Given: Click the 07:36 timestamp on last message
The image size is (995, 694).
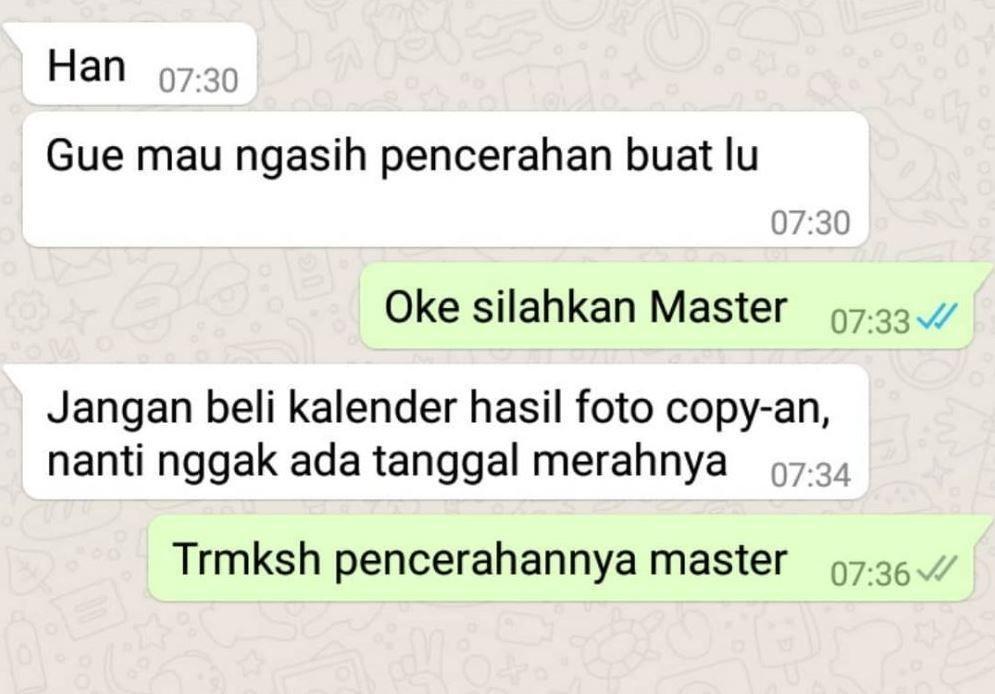Looking at the screenshot, I should click(870, 574).
